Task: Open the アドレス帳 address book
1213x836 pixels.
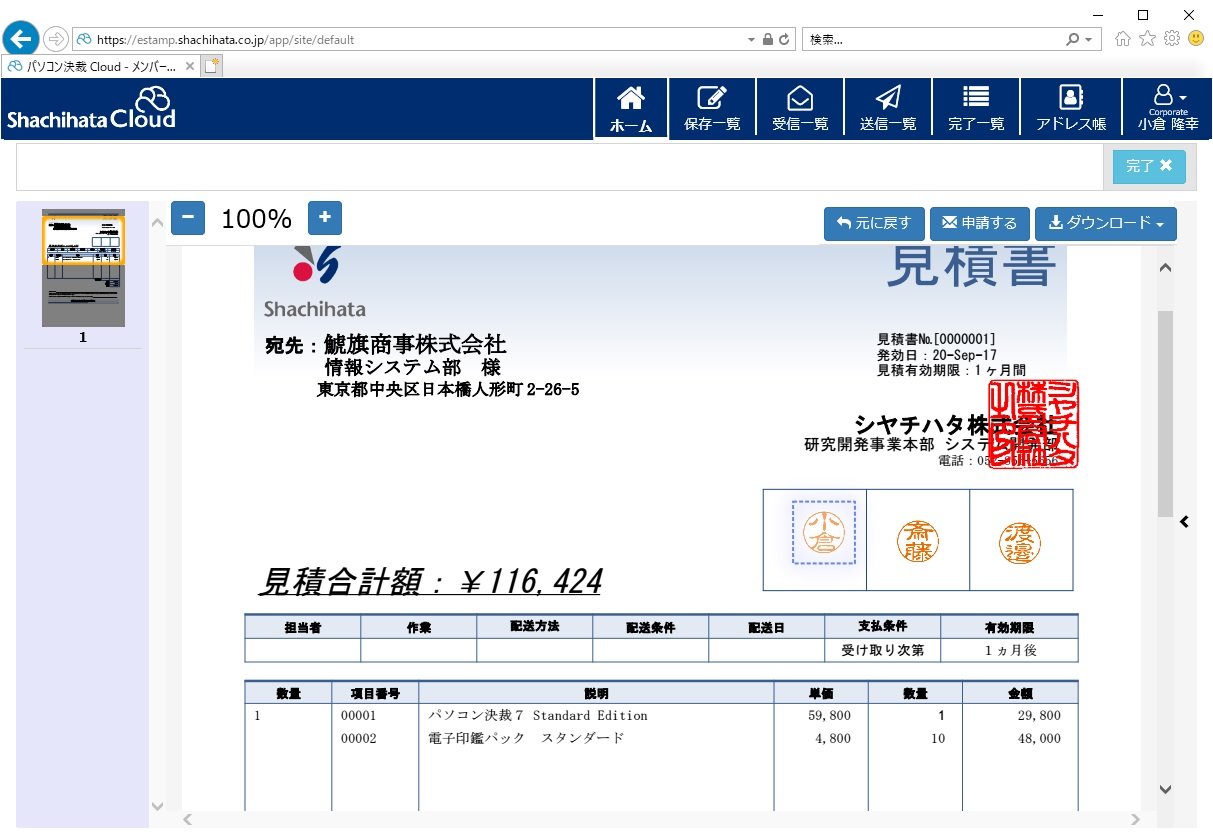Action: [1070, 106]
